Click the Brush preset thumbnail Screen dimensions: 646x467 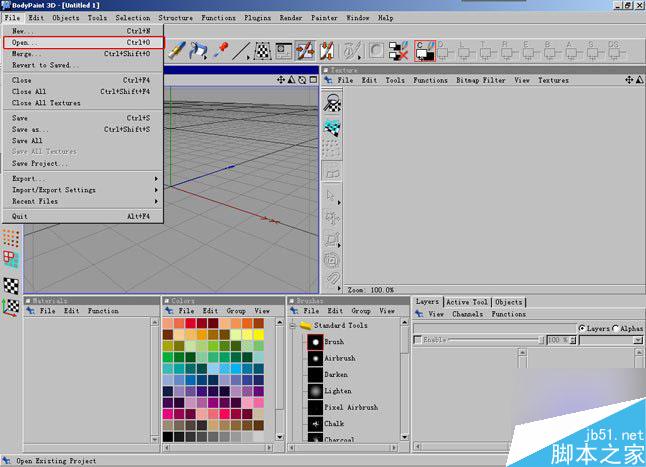click(x=316, y=342)
